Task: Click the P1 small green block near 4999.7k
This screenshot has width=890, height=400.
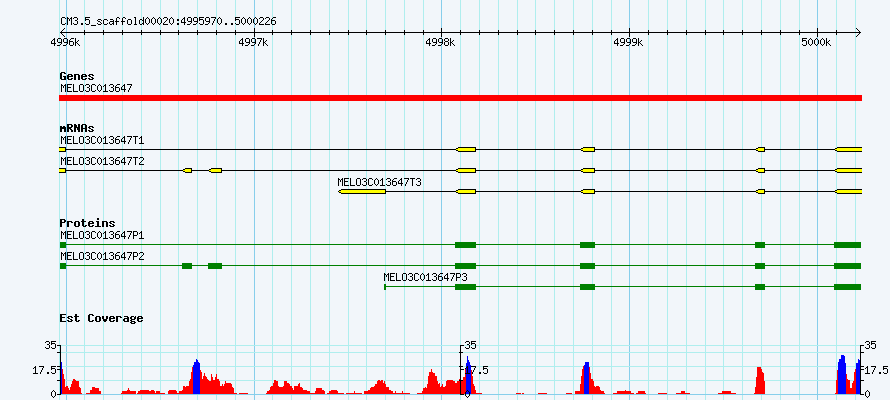Action: coord(760,245)
